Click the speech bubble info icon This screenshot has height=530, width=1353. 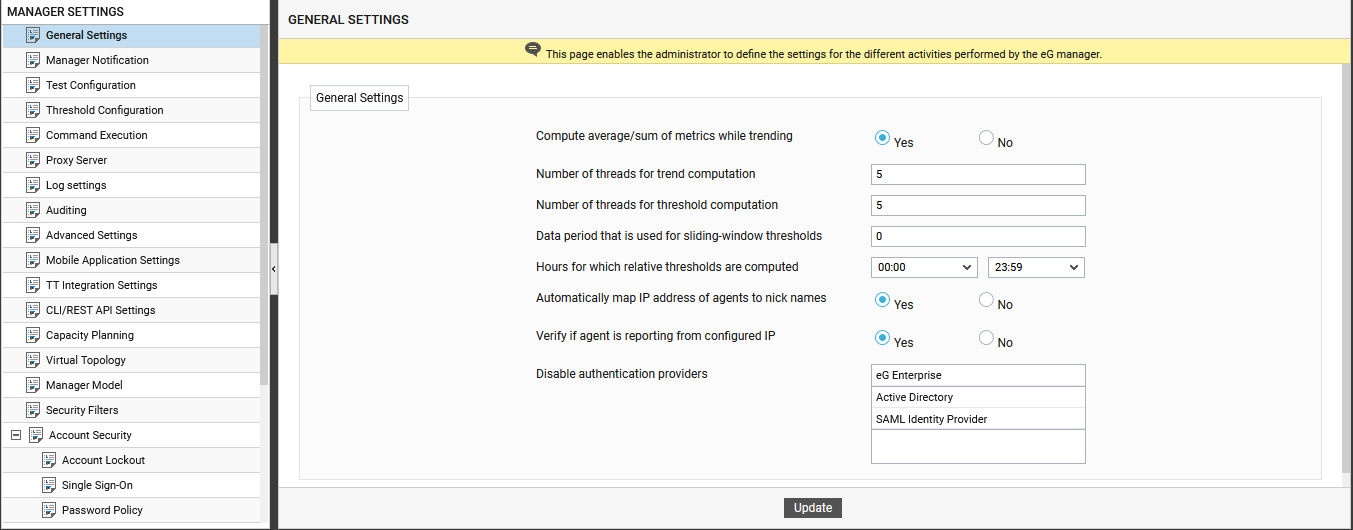(x=533, y=50)
